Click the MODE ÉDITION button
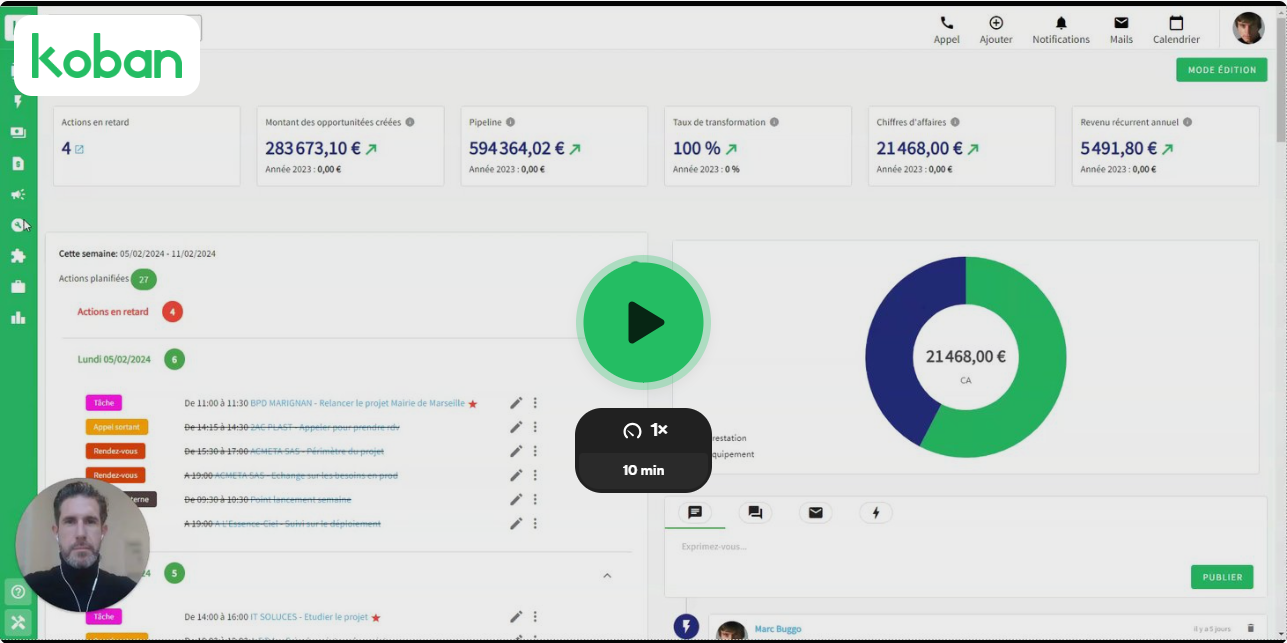This screenshot has width=1287, height=643. coord(1222,70)
